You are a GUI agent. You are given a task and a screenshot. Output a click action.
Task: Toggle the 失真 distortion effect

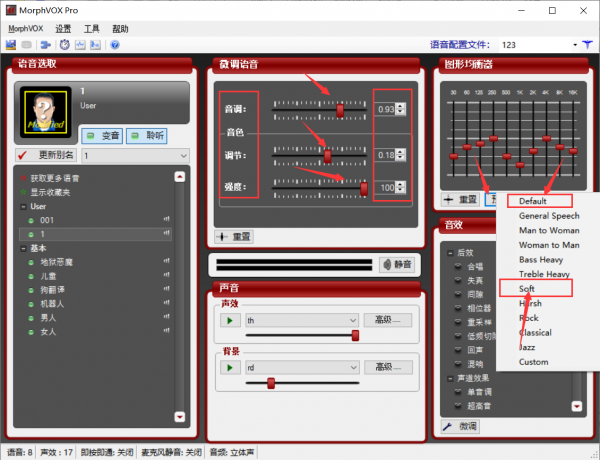pos(458,281)
